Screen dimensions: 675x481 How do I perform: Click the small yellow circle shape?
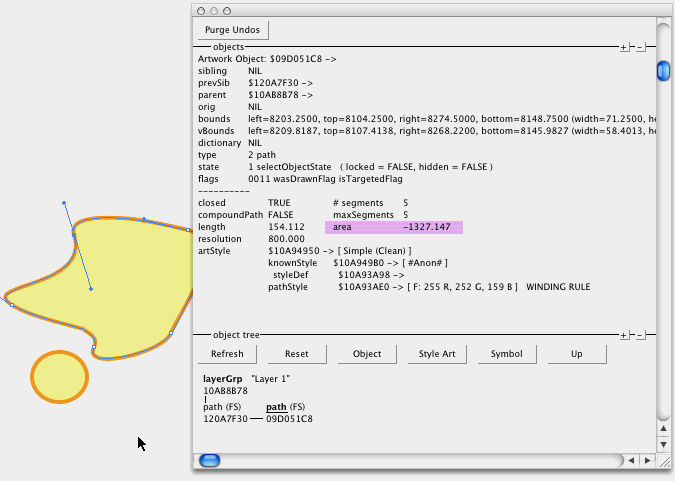click(x=61, y=376)
